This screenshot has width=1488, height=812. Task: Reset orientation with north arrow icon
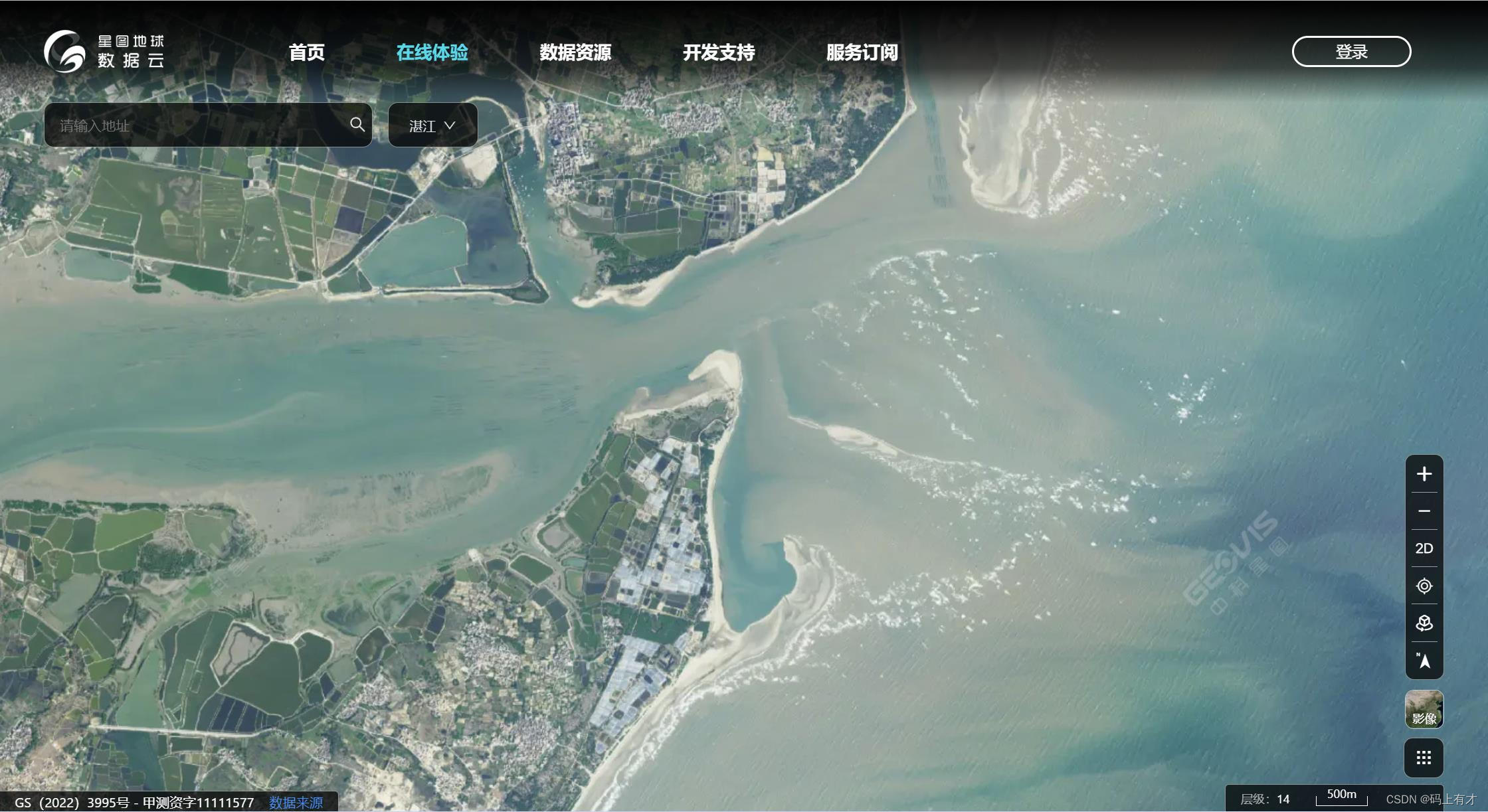click(1424, 661)
